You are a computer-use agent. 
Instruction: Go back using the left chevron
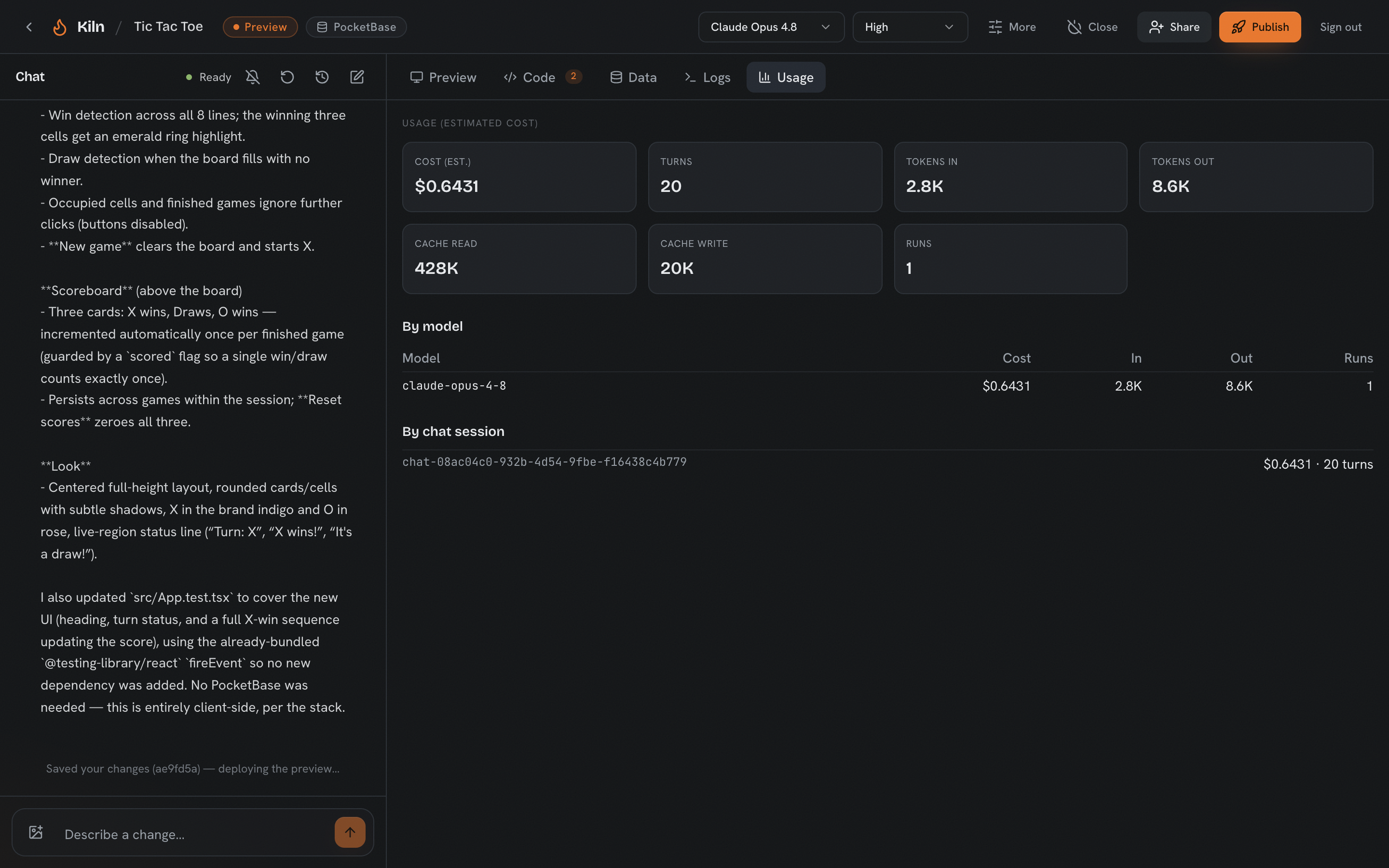pos(29,27)
